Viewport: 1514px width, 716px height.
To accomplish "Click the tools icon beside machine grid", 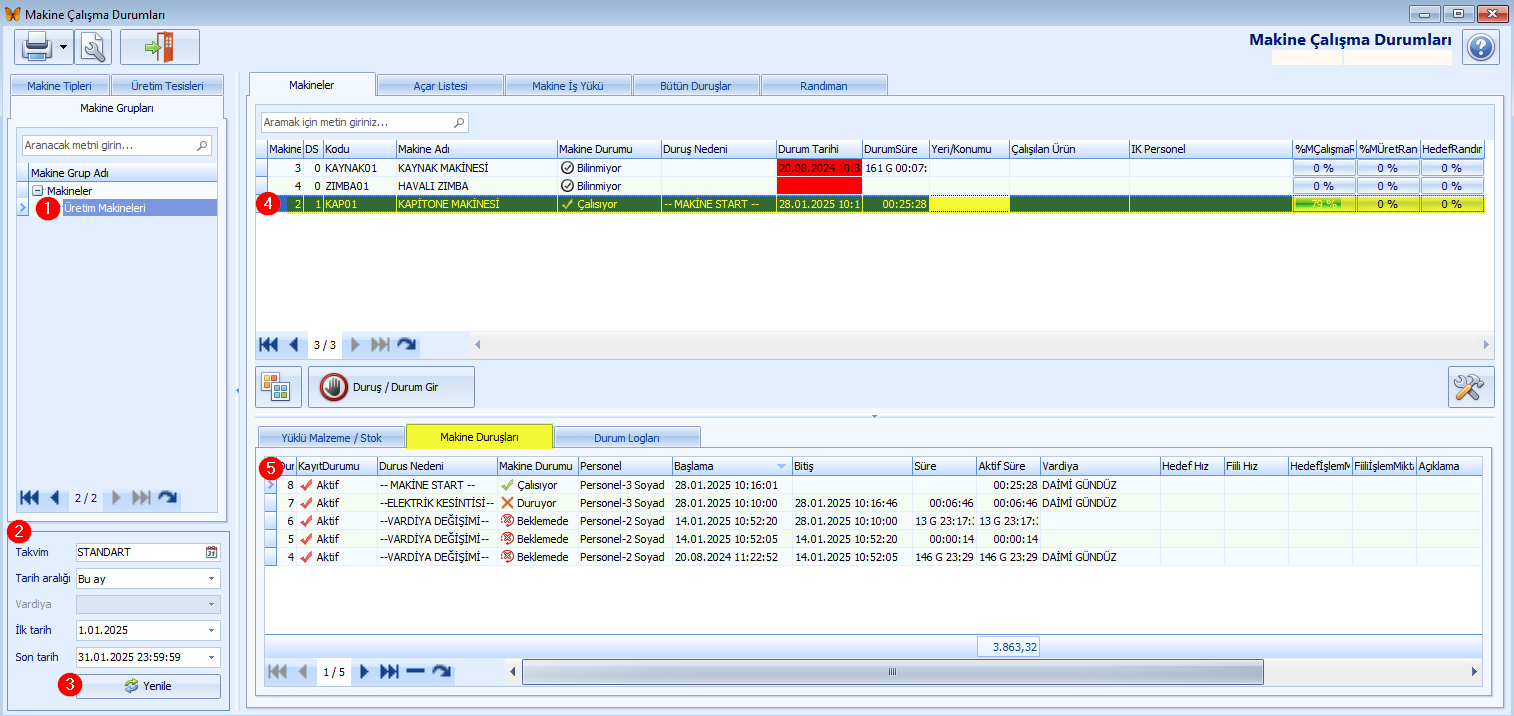I will pyautogui.click(x=1471, y=387).
